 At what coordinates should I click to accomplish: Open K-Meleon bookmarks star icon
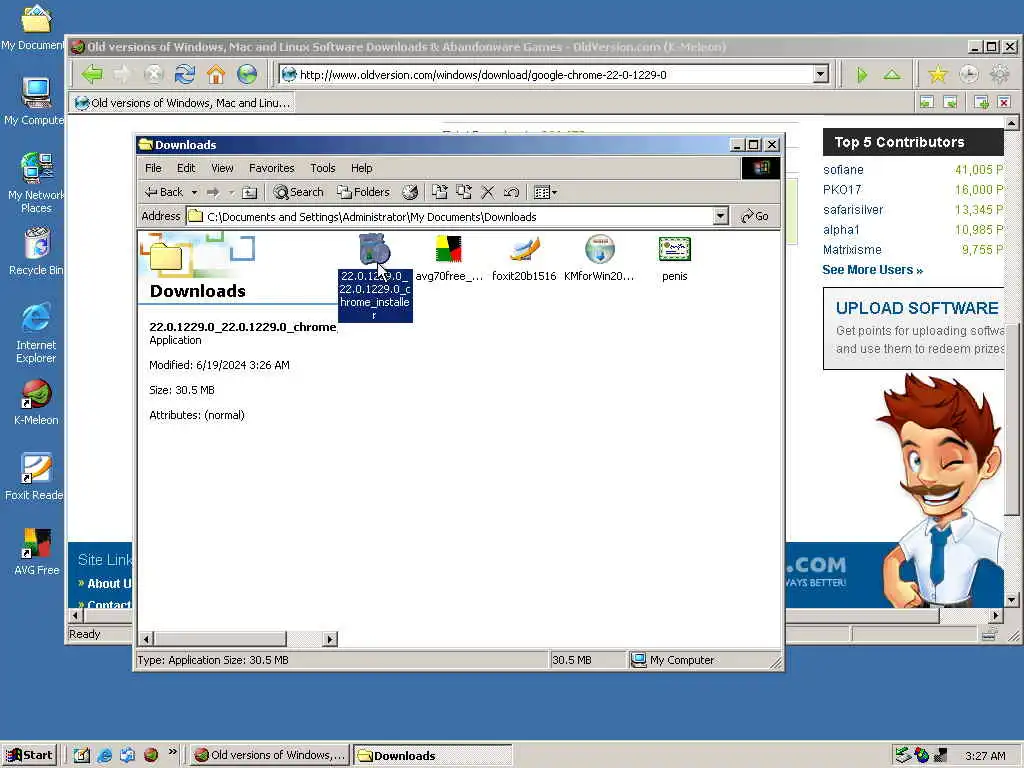click(x=938, y=75)
